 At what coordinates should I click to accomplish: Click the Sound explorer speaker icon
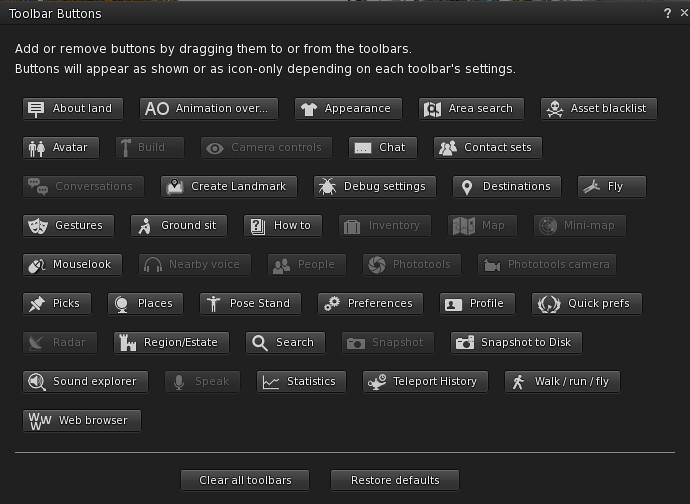pyautogui.click(x=38, y=382)
